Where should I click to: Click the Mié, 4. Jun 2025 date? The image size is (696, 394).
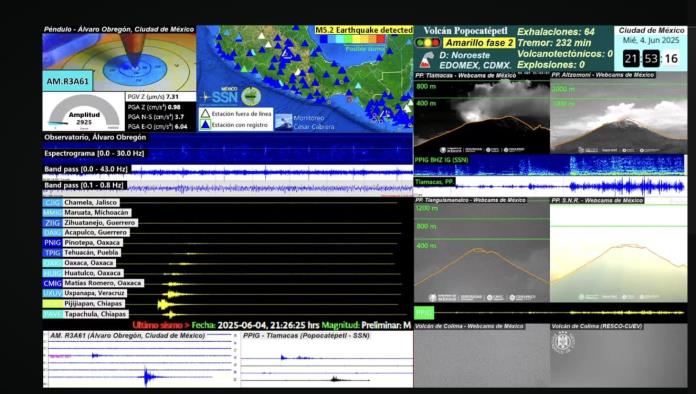[x=651, y=40]
